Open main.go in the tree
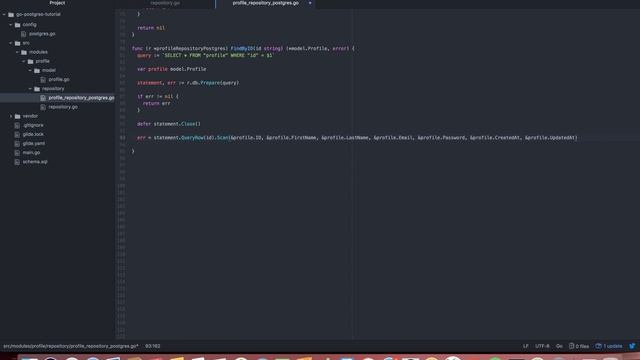Viewport: 640px width, 360px height. [31, 153]
